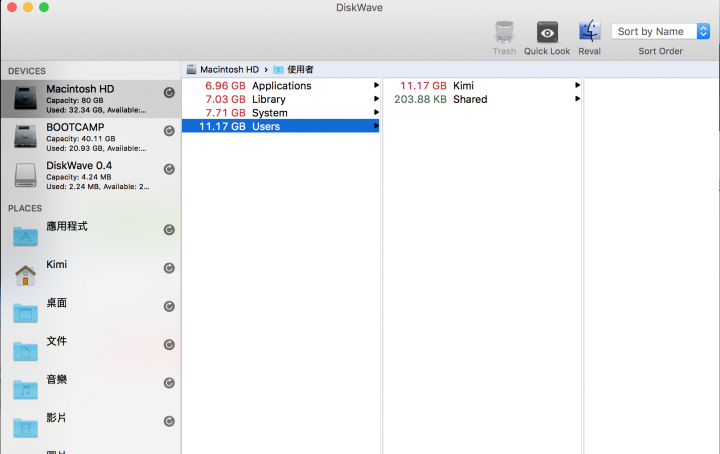Viewport: 720px width, 454px height.
Task: Close the DiskWave window
Action: coord(12,7)
